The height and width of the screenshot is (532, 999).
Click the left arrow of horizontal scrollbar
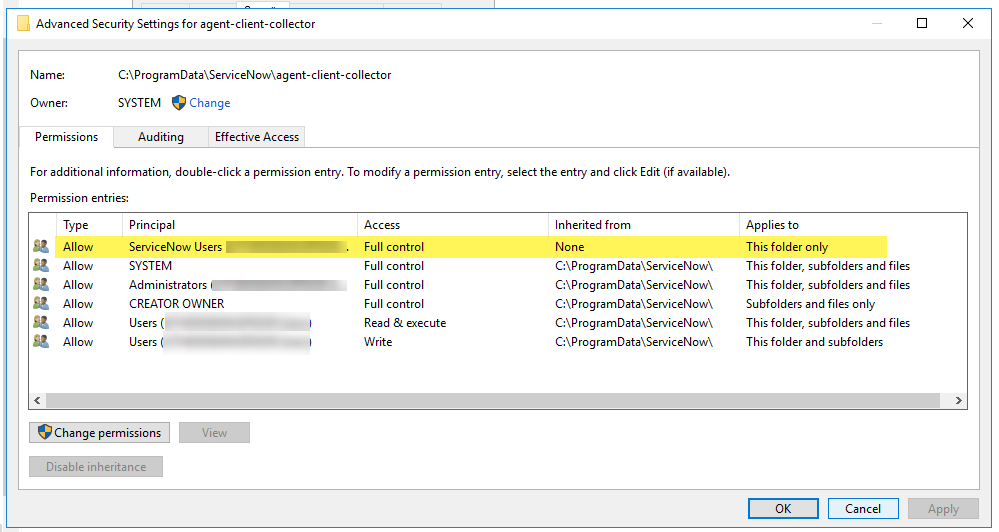(37, 400)
